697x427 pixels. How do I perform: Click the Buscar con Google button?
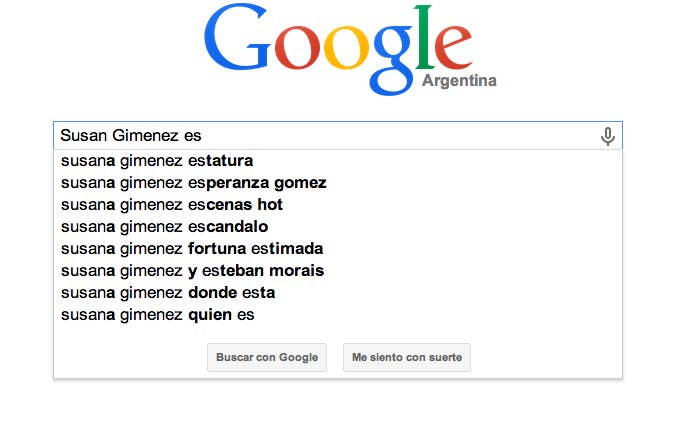(x=267, y=357)
